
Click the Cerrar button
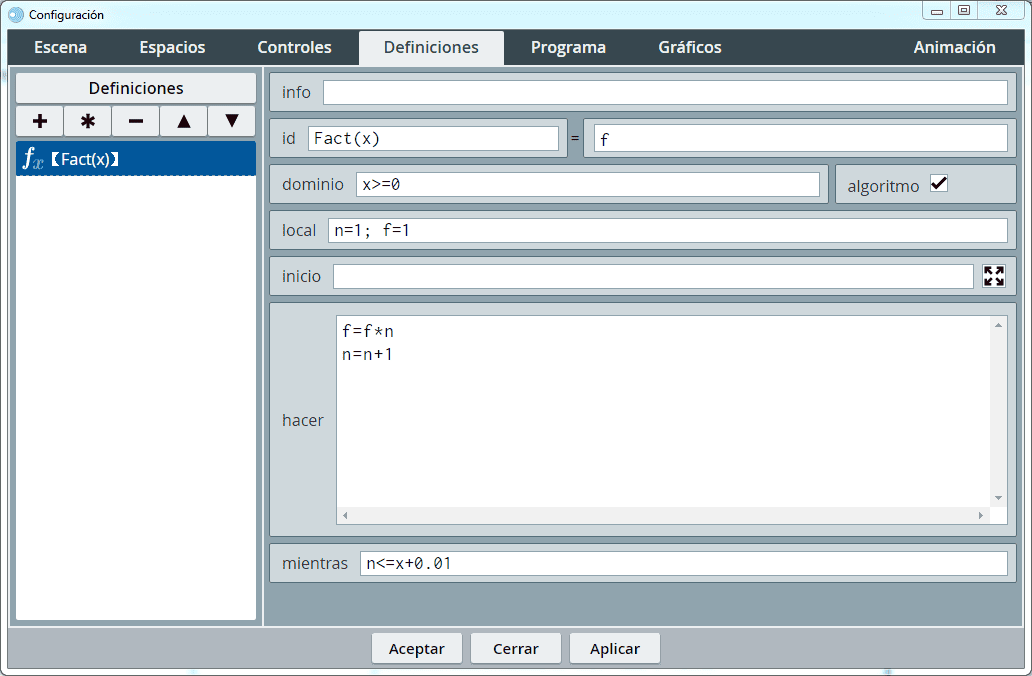[x=515, y=648]
